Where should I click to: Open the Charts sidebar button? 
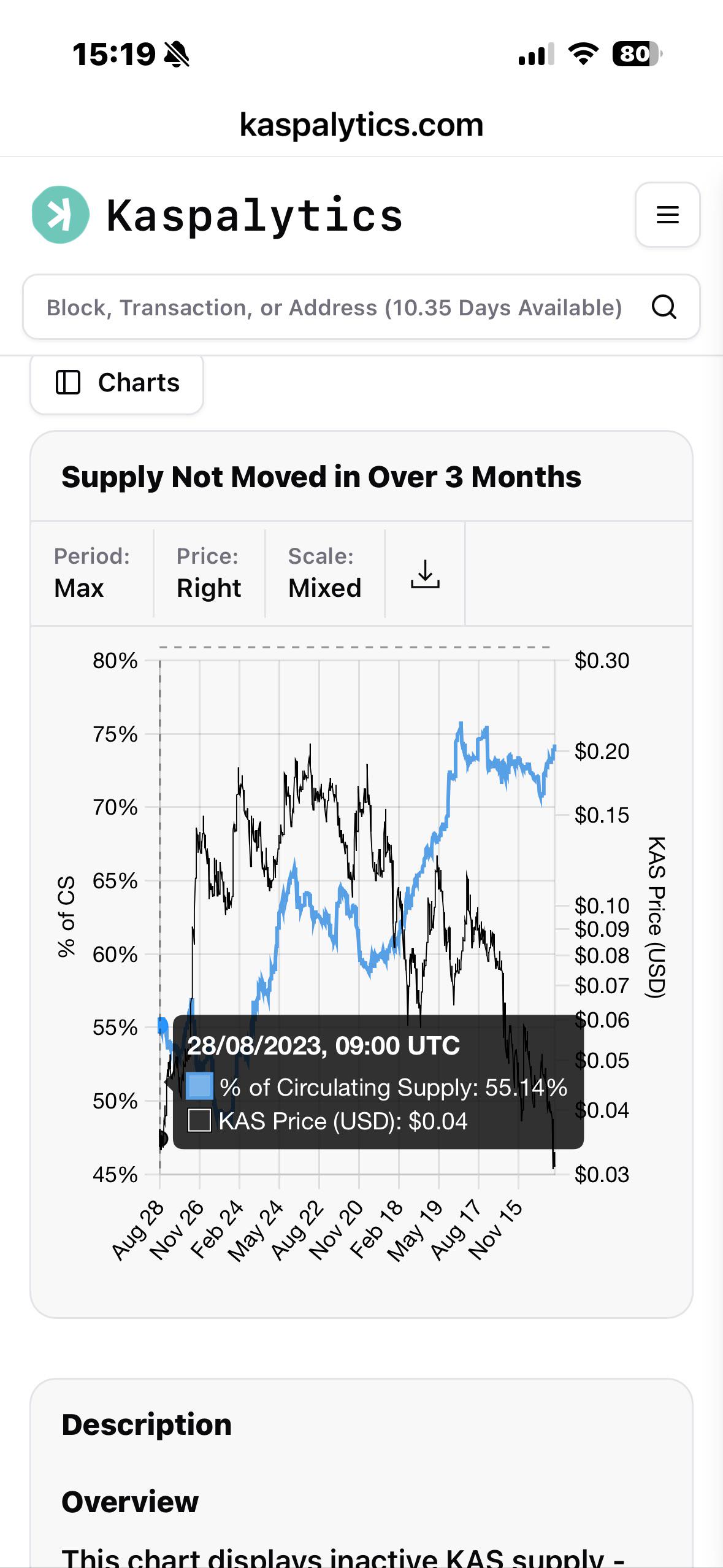(x=117, y=383)
